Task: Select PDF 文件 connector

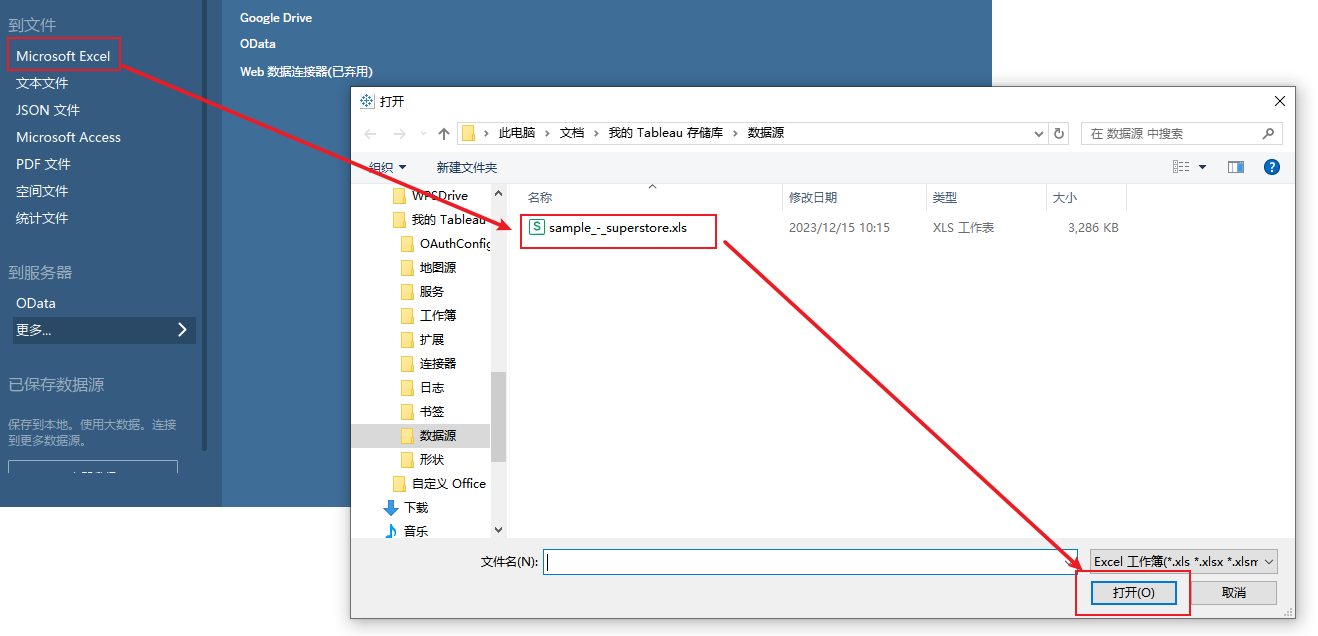Action: pos(43,164)
